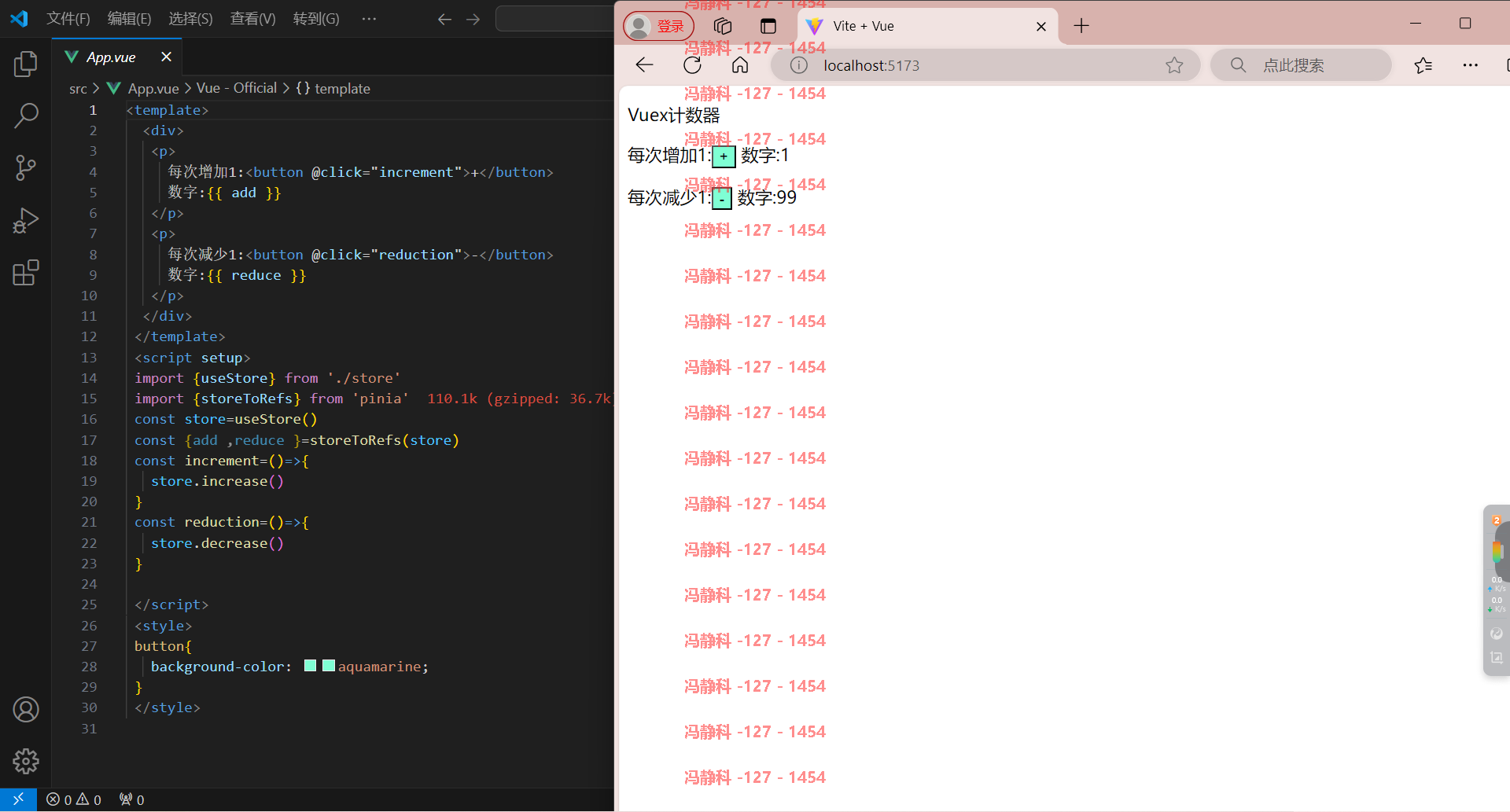
Task: Click the - decrease button in browser
Action: point(721,198)
